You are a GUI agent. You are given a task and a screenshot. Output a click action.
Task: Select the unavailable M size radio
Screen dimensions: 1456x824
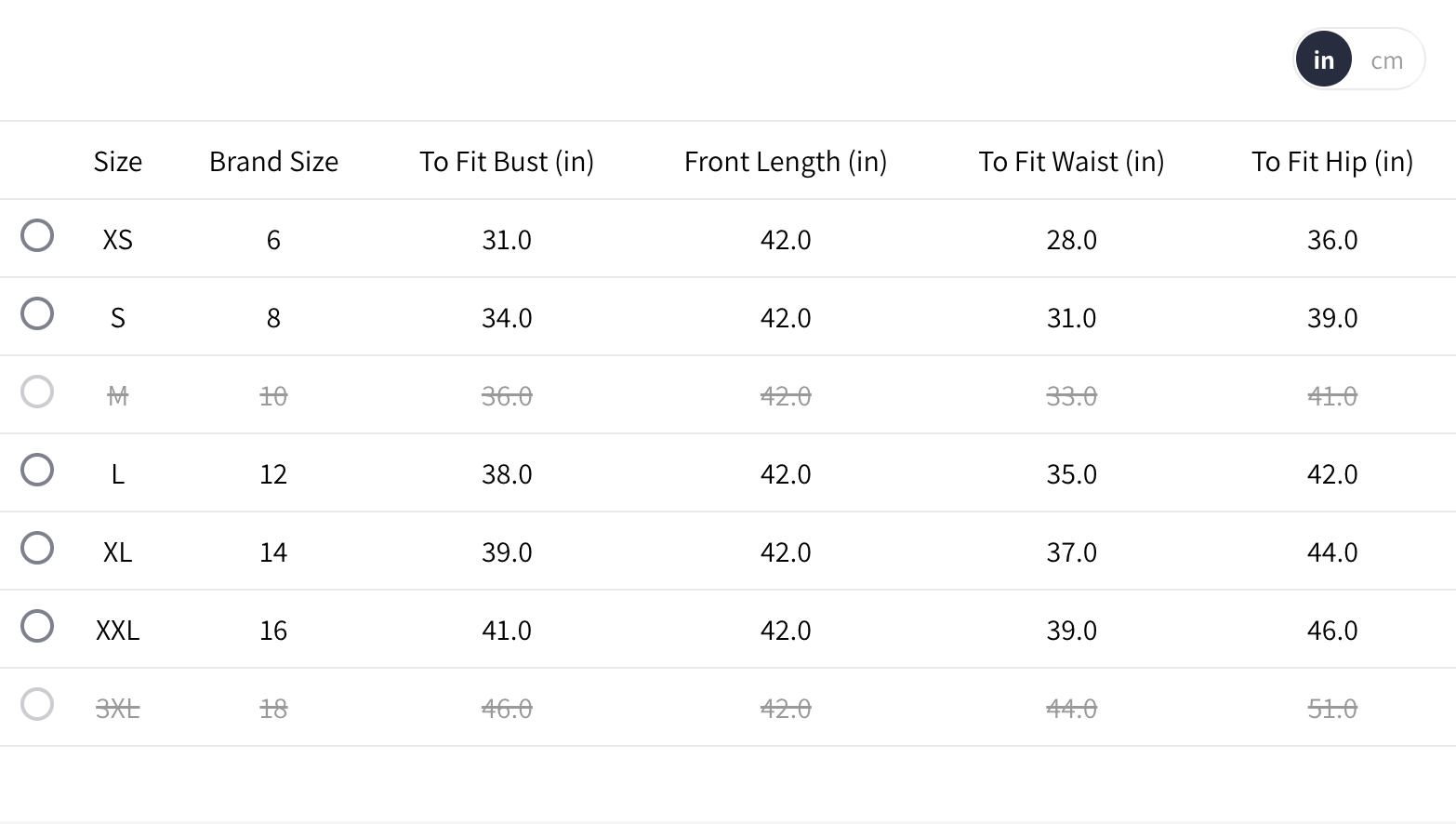point(37,392)
